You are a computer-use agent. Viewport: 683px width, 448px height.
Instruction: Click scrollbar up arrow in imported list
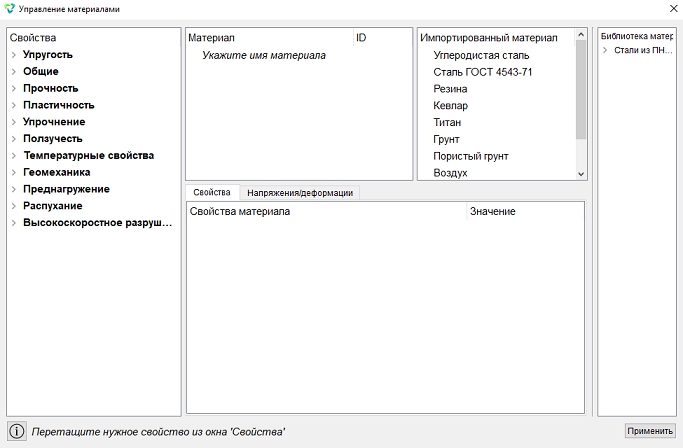tap(581, 34)
